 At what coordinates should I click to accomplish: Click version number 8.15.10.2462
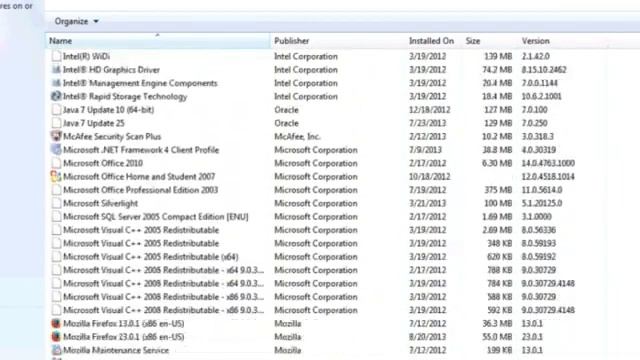tap(544, 70)
